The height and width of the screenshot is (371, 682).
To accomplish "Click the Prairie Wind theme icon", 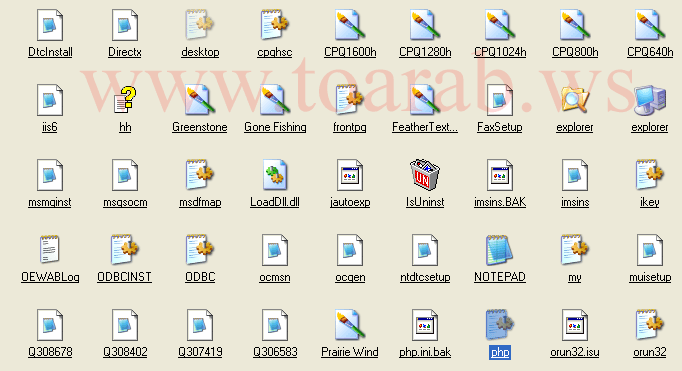I will [349, 325].
